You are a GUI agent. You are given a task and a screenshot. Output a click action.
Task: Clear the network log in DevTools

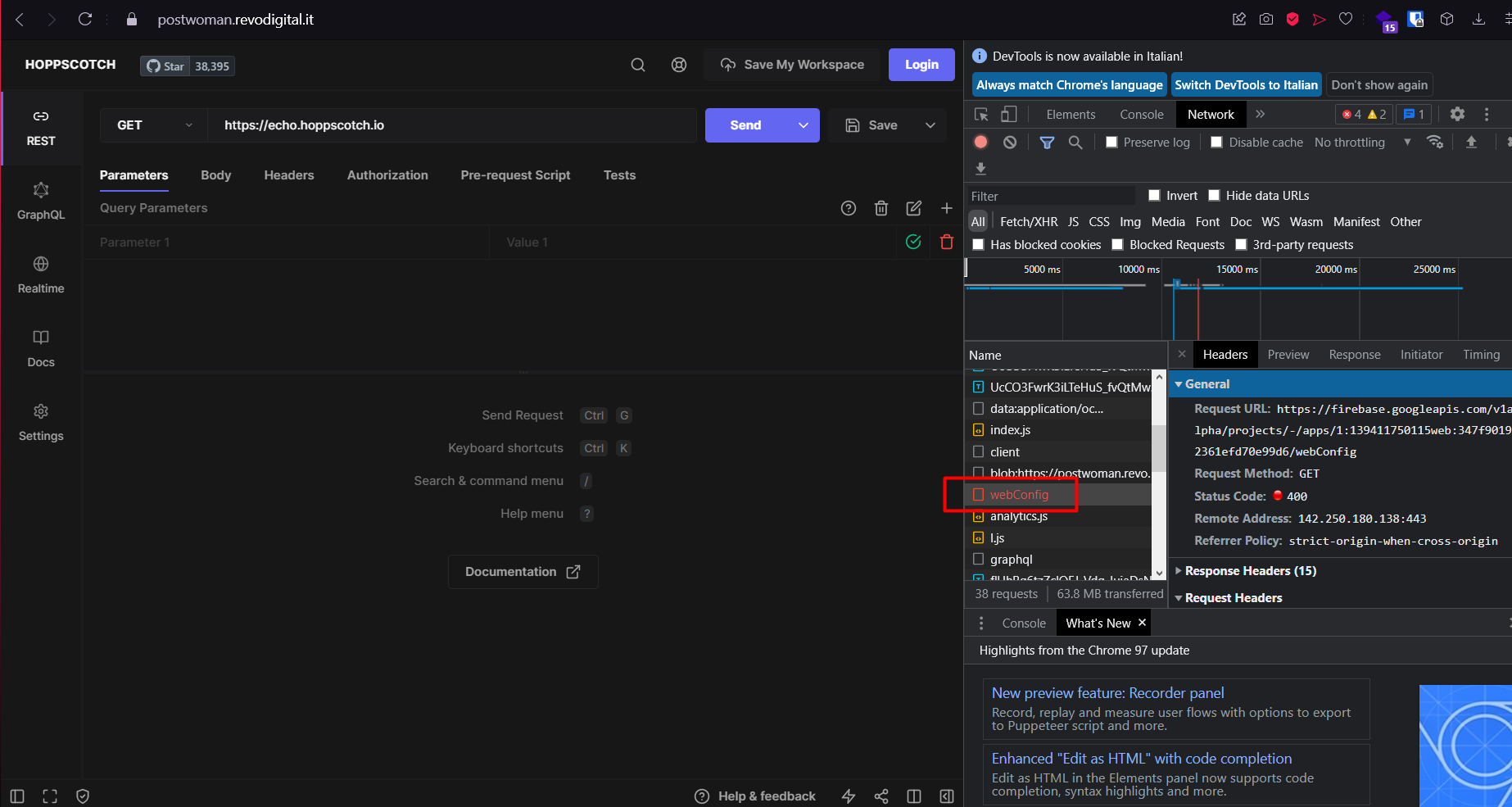click(1010, 142)
